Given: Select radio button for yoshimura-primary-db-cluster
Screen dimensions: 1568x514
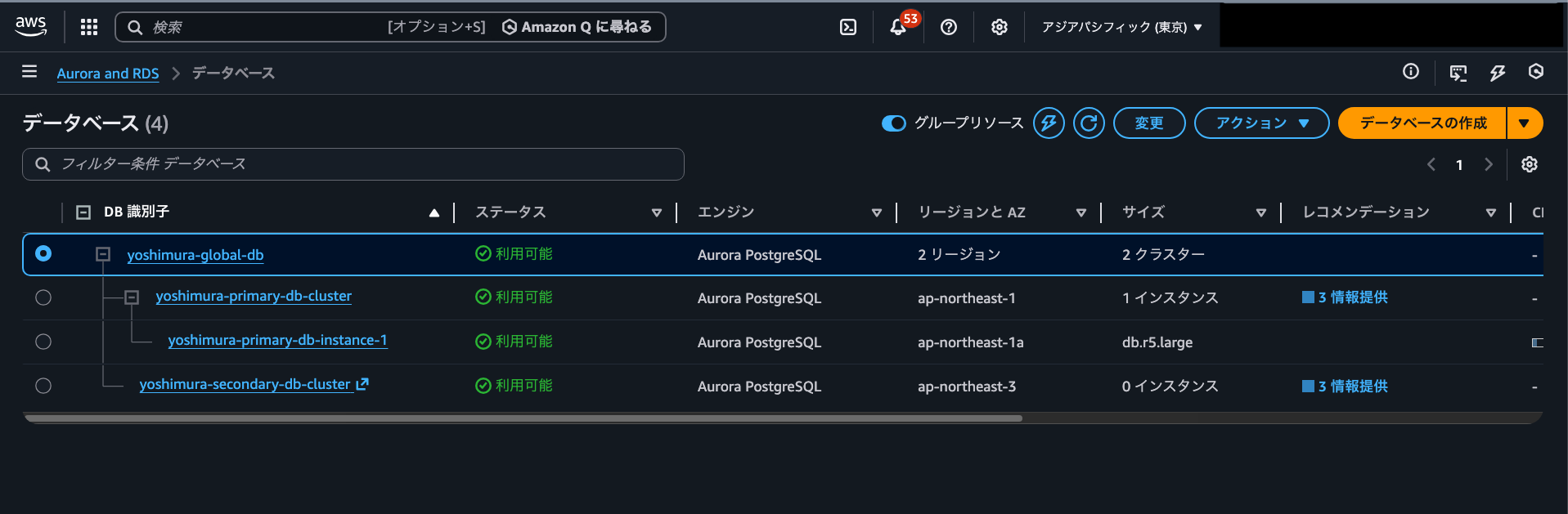Looking at the screenshot, I should pyautogui.click(x=43, y=297).
